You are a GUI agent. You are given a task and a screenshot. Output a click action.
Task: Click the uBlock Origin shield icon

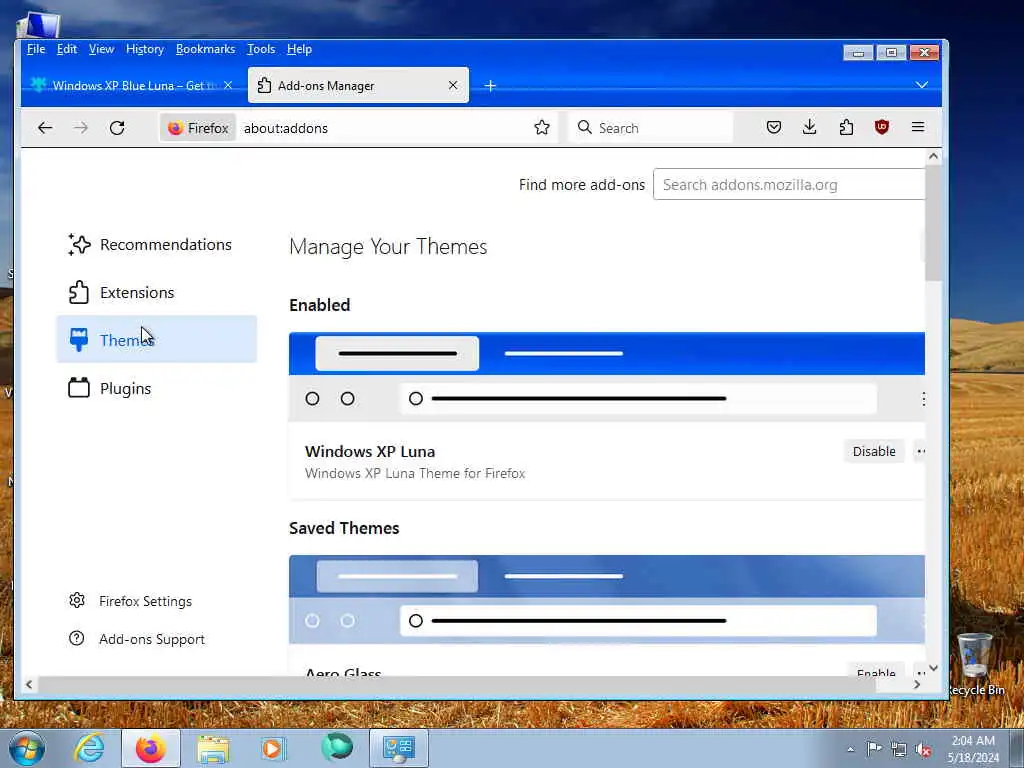tap(882, 127)
